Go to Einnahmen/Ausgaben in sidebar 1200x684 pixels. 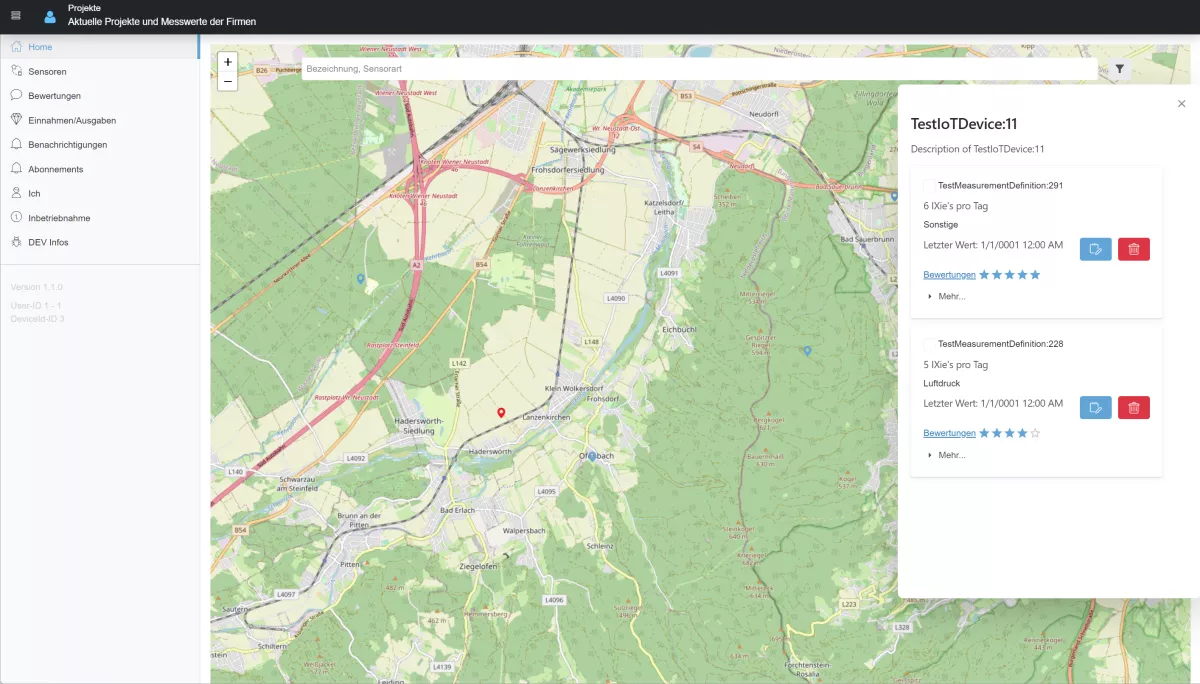71,120
